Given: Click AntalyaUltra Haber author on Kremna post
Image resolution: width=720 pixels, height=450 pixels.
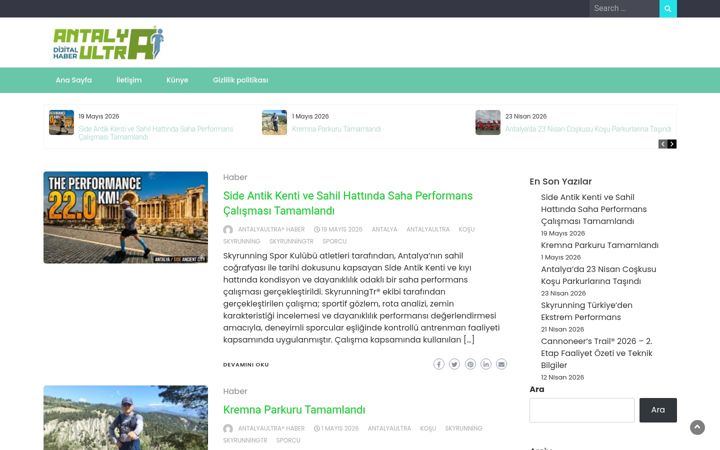Looking at the screenshot, I should tap(271, 428).
